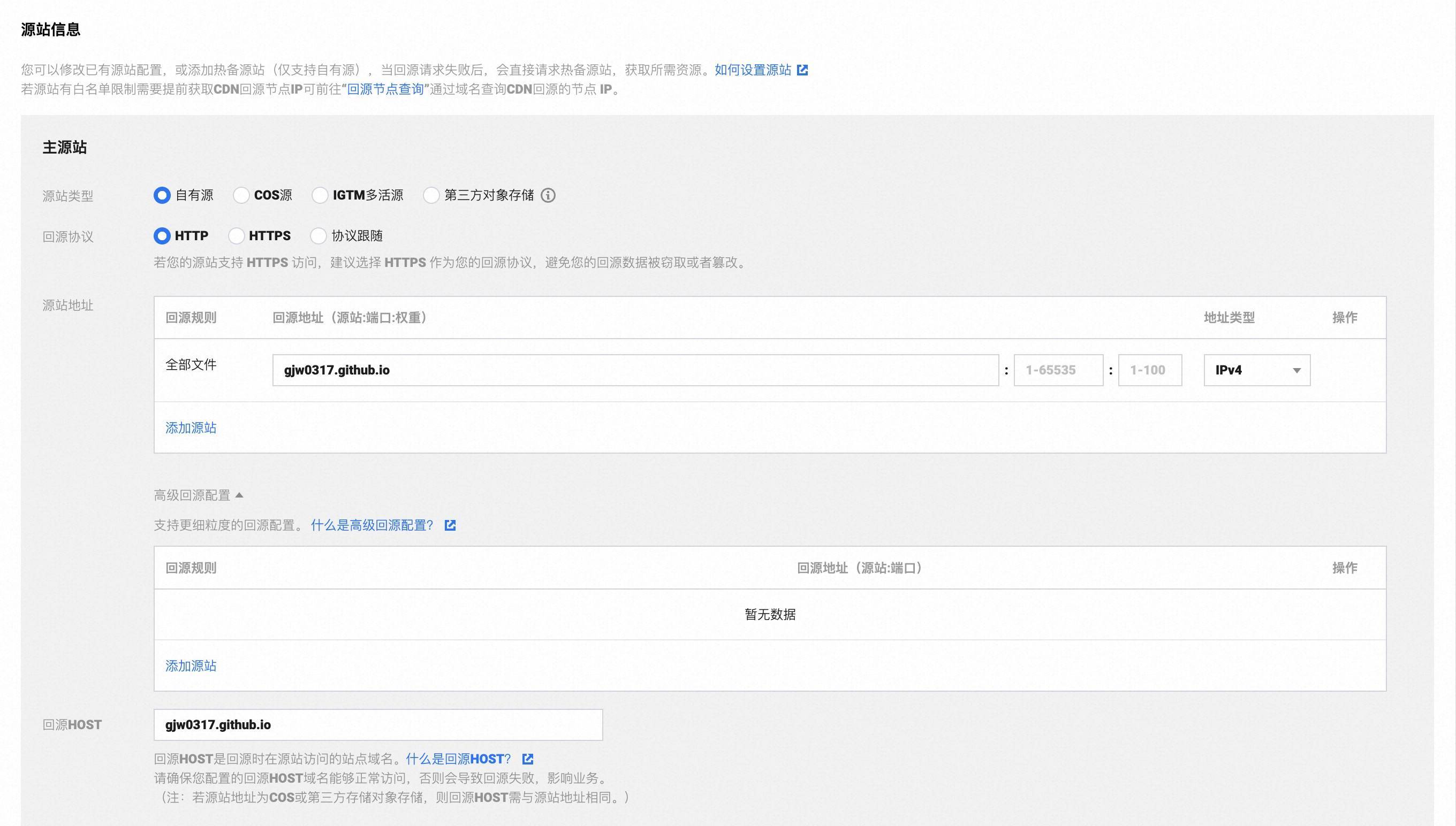Open the 如何设置源站 help link
The image size is (1456, 826).
pyautogui.click(x=753, y=70)
